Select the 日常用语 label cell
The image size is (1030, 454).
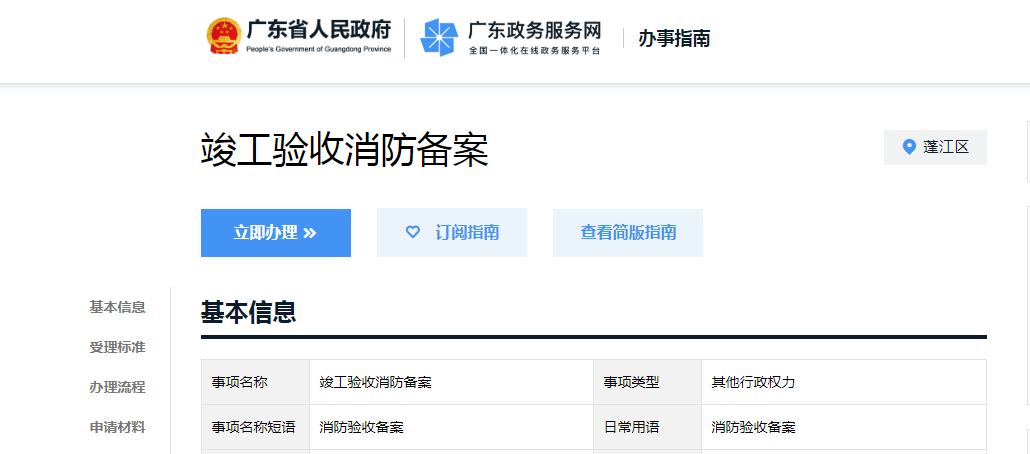tap(648, 427)
